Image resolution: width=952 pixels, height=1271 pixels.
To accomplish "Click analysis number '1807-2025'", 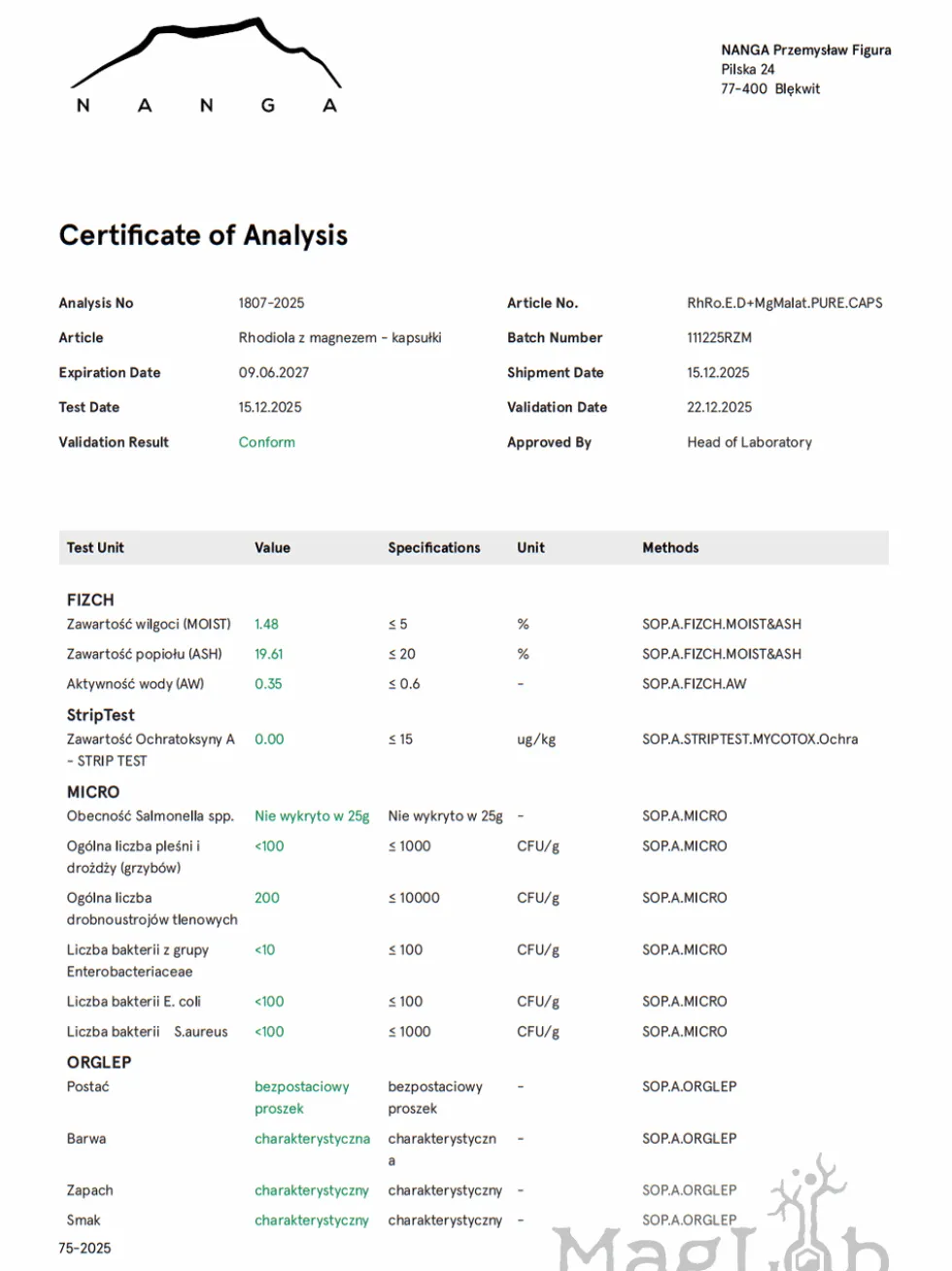I will pyautogui.click(x=271, y=303).
